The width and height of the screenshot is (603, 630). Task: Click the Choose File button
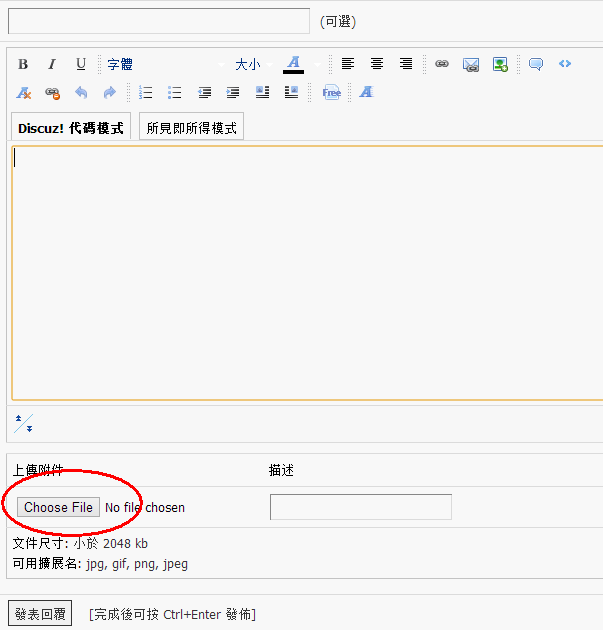click(58, 507)
